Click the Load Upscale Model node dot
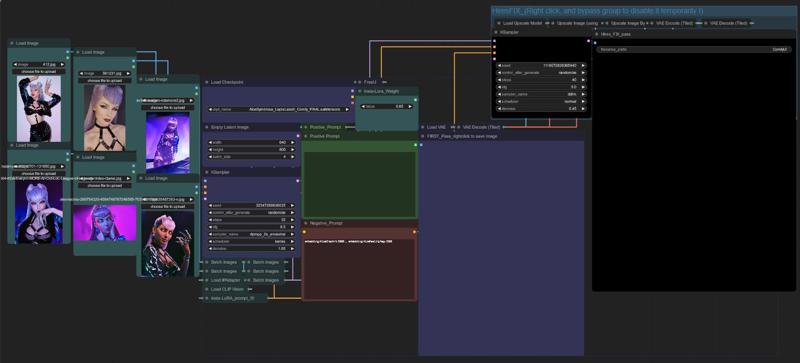 (x=498, y=23)
